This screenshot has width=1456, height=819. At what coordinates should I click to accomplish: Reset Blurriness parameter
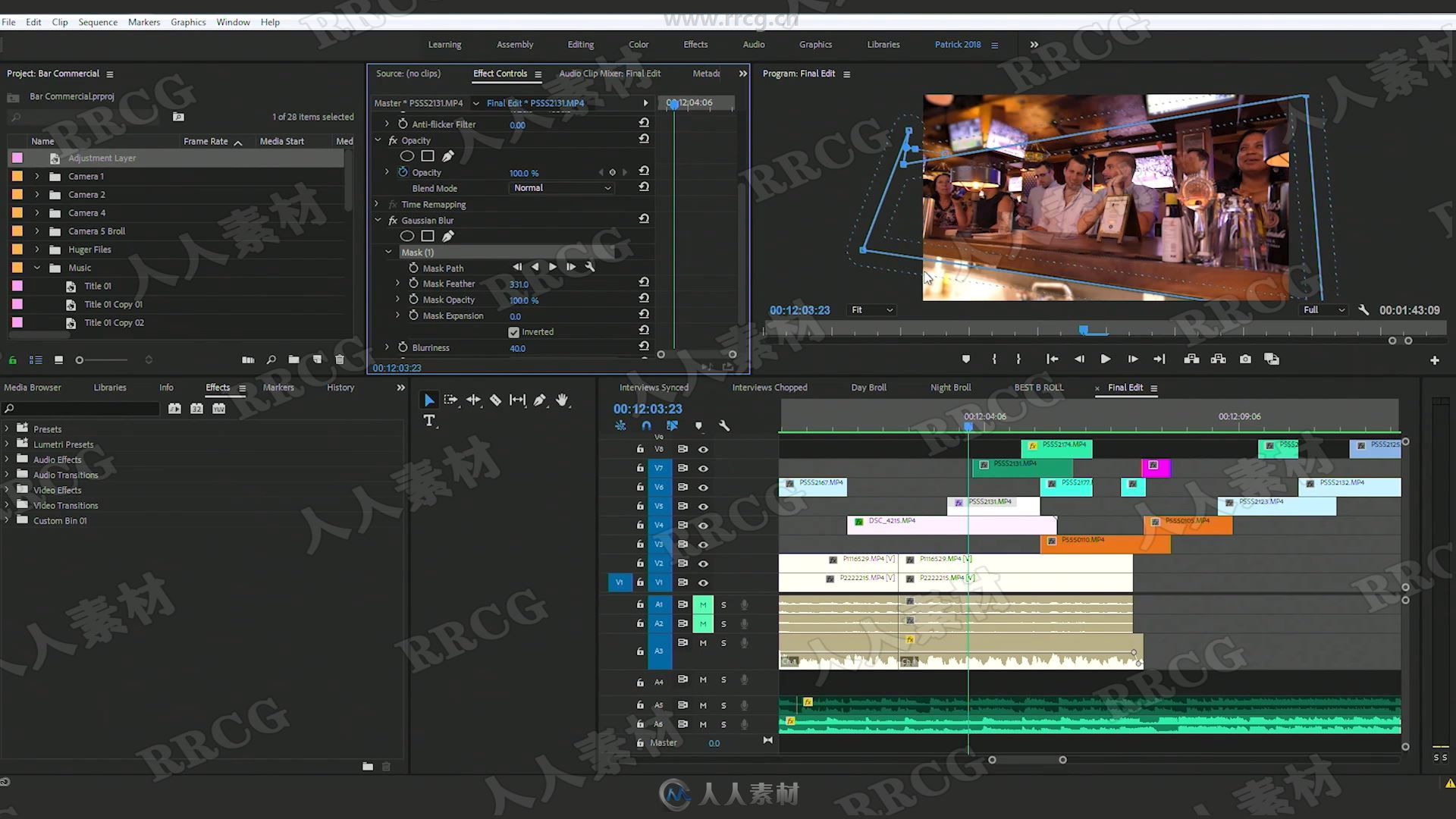coord(644,346)
